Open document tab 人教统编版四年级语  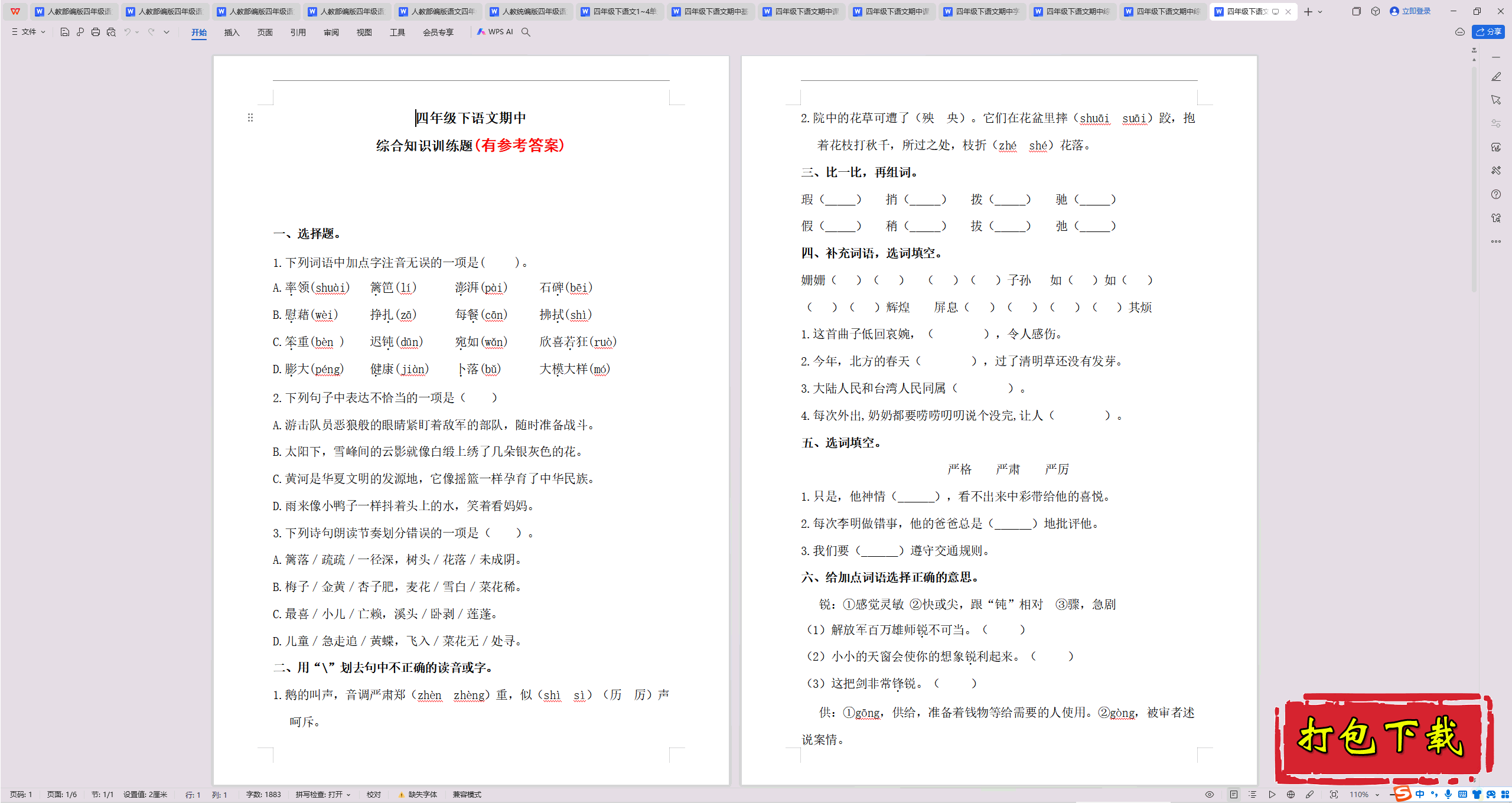tap(528, 11)
